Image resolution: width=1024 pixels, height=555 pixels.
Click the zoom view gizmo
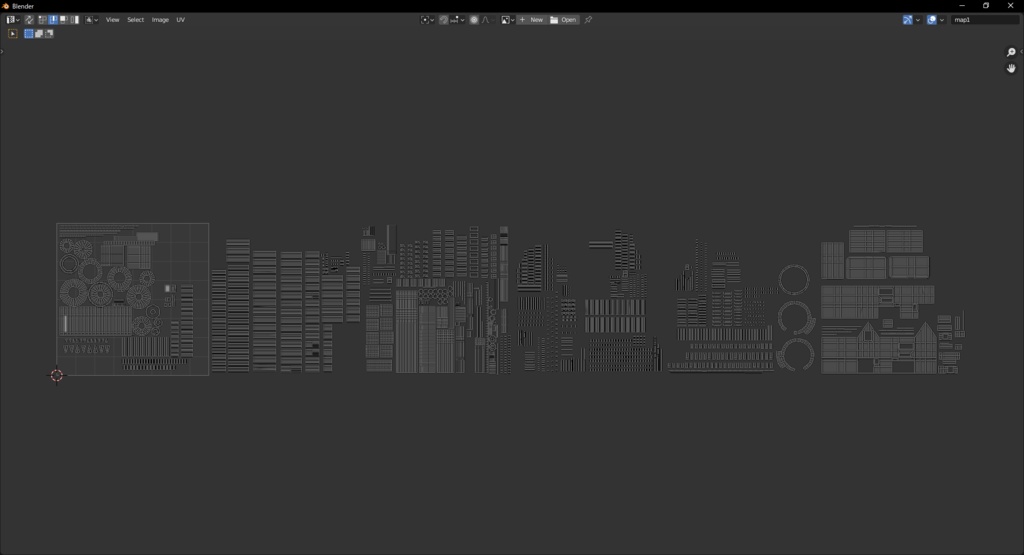pyautogui.click(x=1011, y=52)
